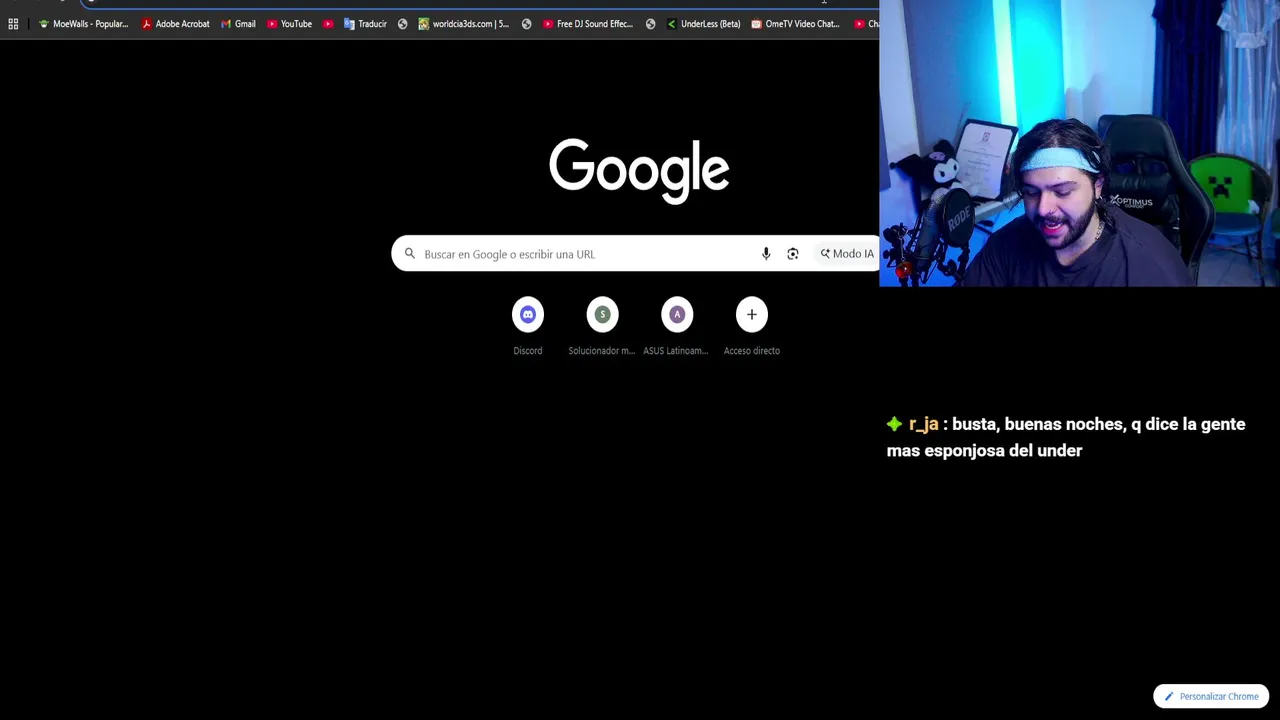Click the chat message 'busta, buenas noches'
This screenshot has width=1280, height=720.
(1065, 437)
